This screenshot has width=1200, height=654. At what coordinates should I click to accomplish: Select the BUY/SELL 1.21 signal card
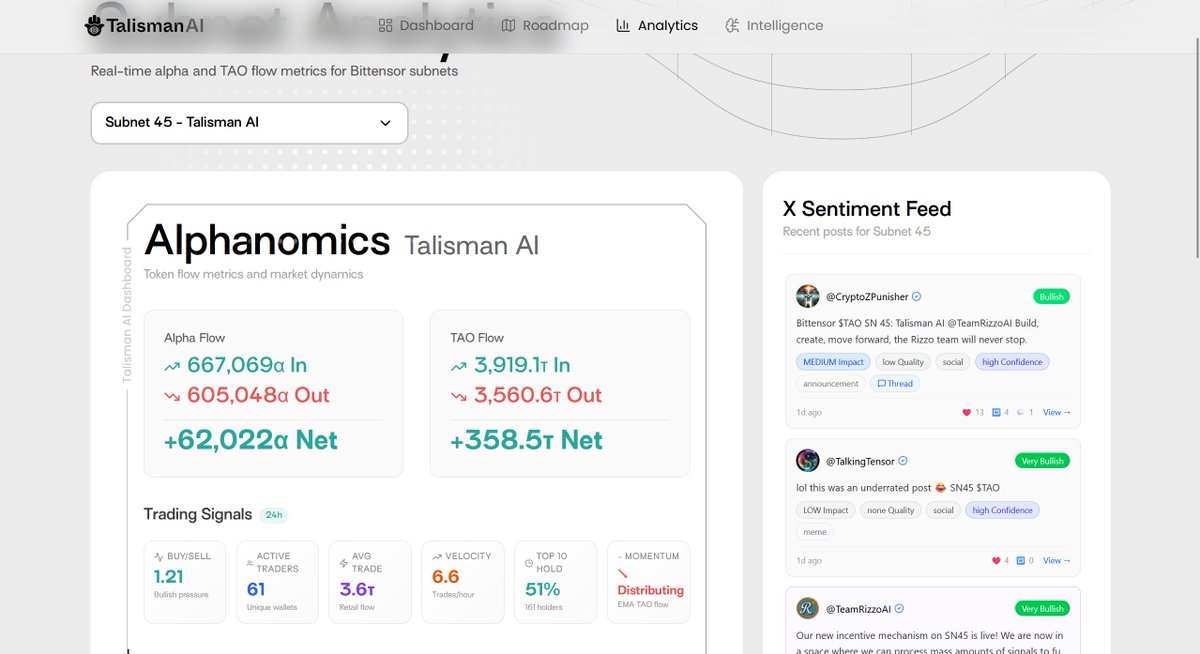(x=184, y=582)
